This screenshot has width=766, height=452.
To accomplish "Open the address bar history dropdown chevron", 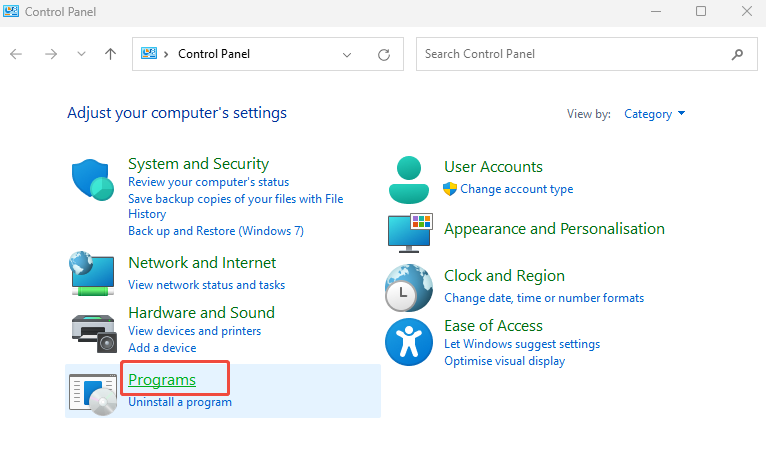I will coord(347,54).
